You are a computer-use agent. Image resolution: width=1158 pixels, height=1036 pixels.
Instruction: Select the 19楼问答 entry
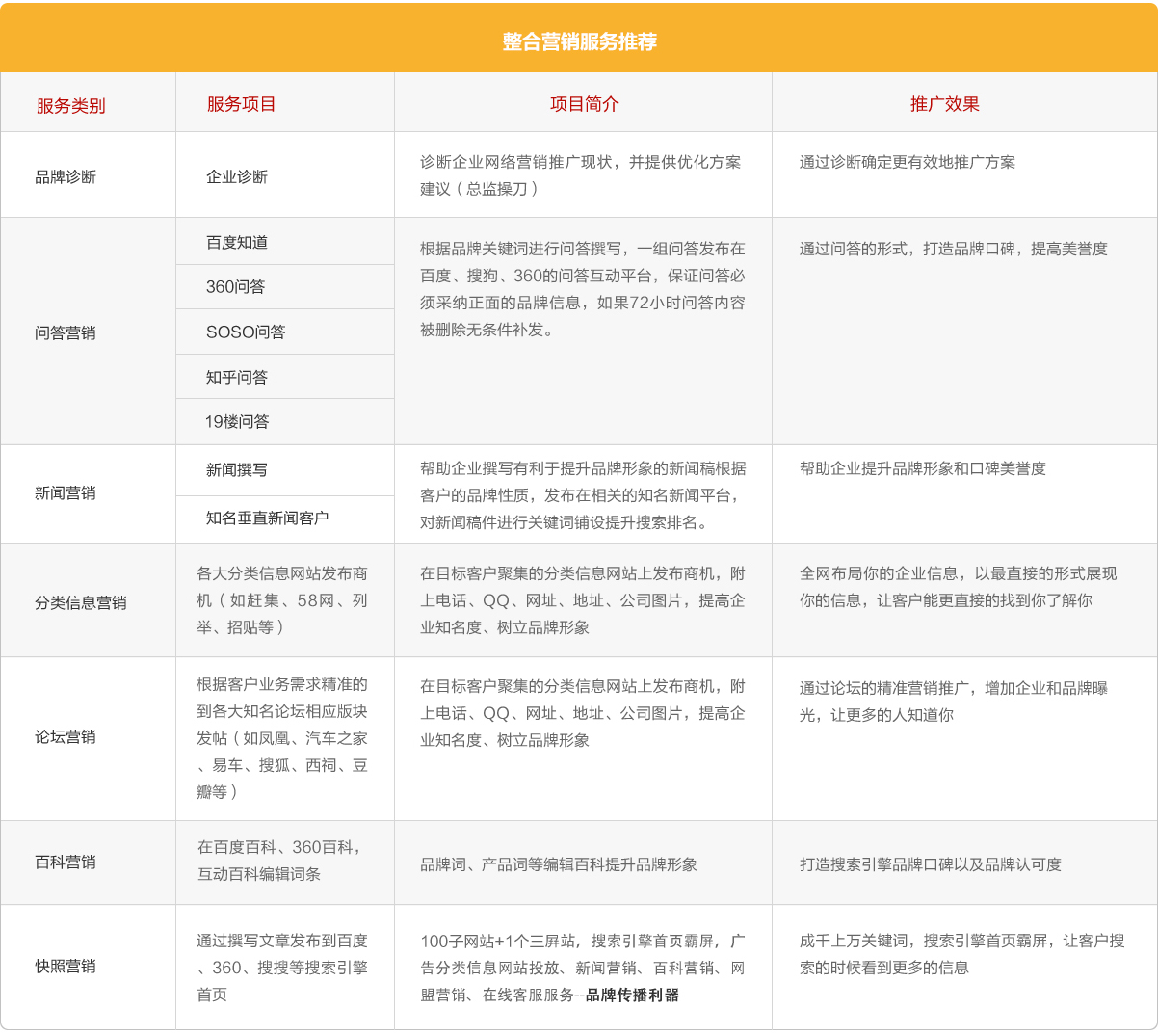(237, 421)
